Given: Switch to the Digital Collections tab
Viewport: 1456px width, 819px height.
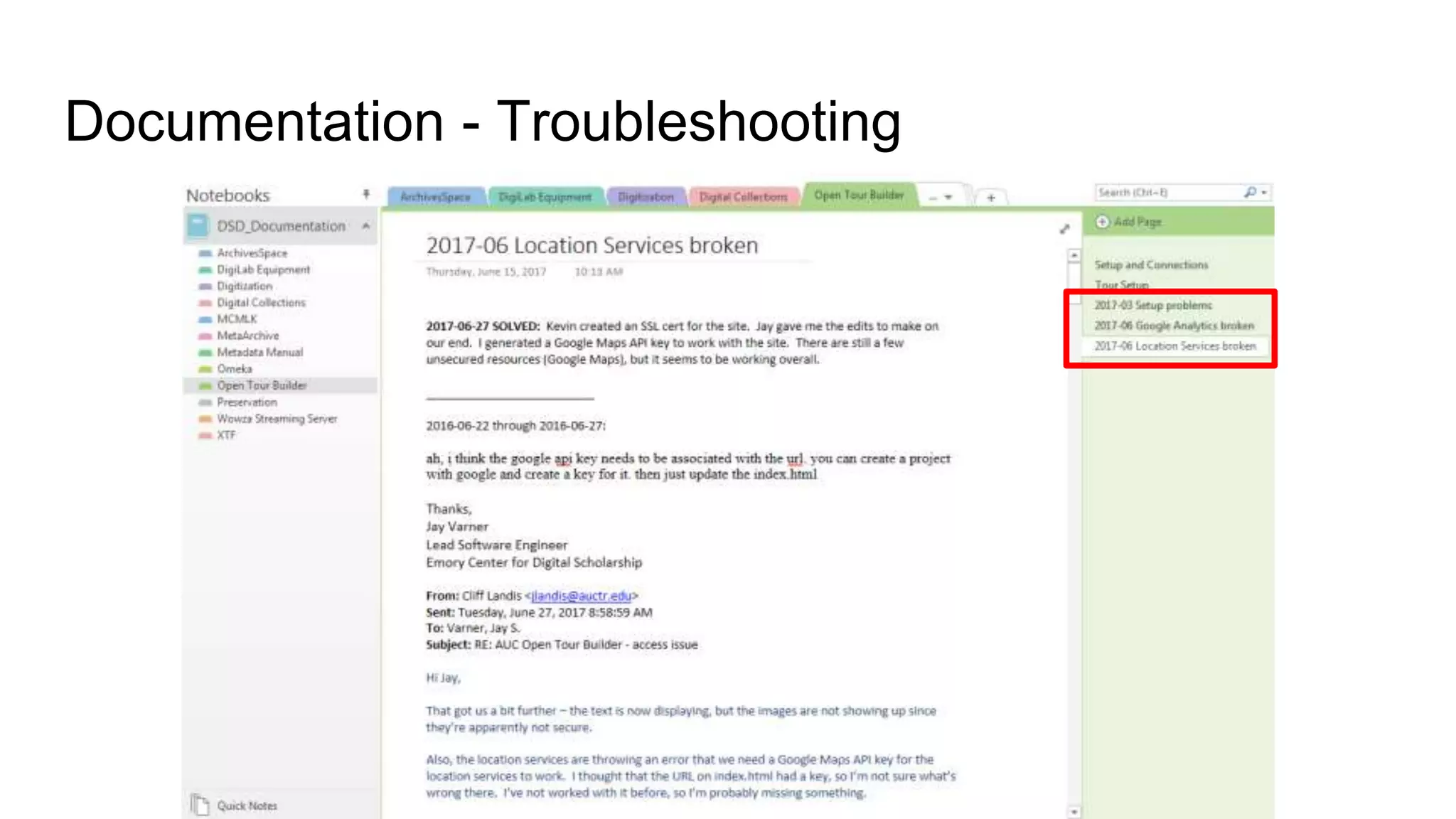Looking at the screenshot, I should (743, 197).
